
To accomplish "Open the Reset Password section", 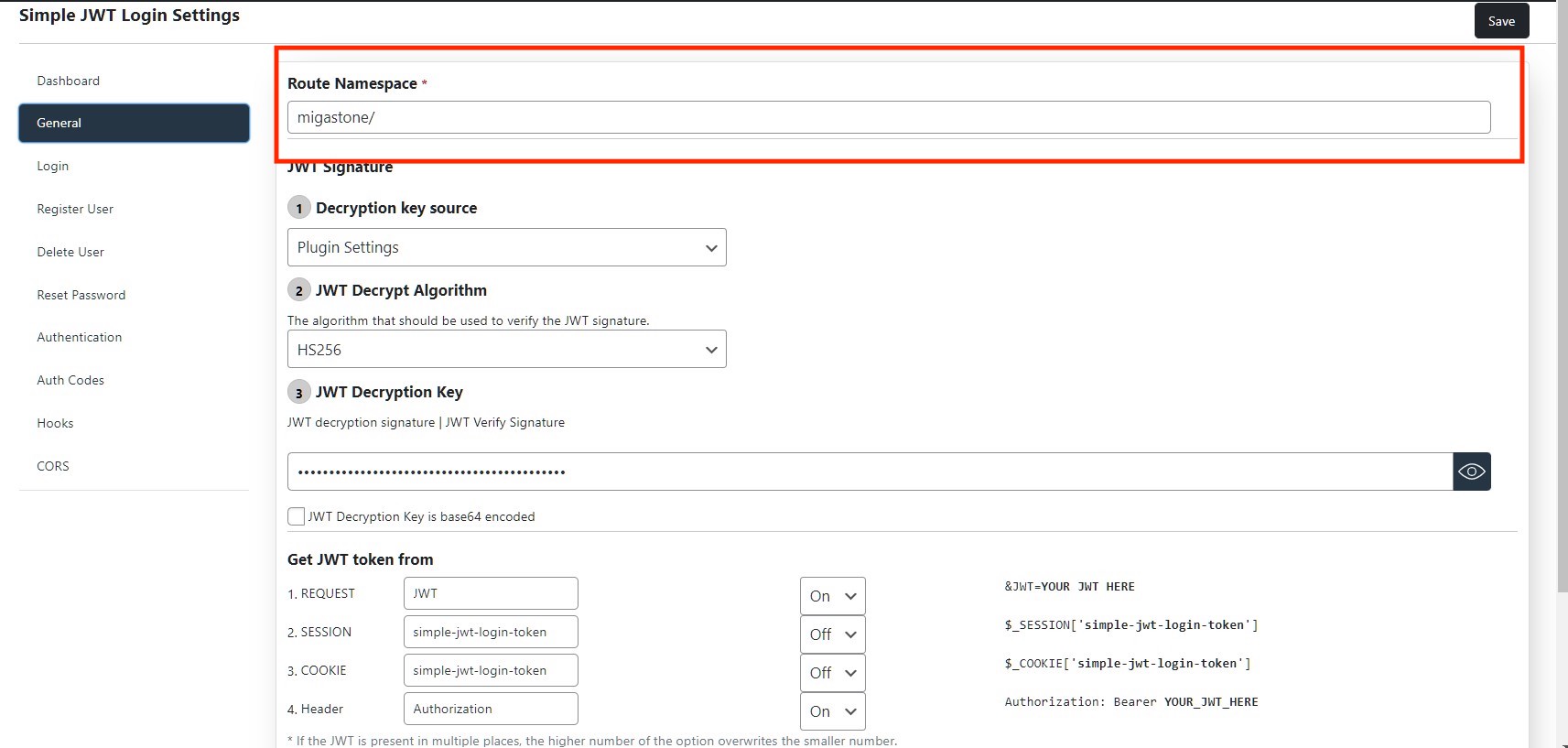I will coord(81,295).
